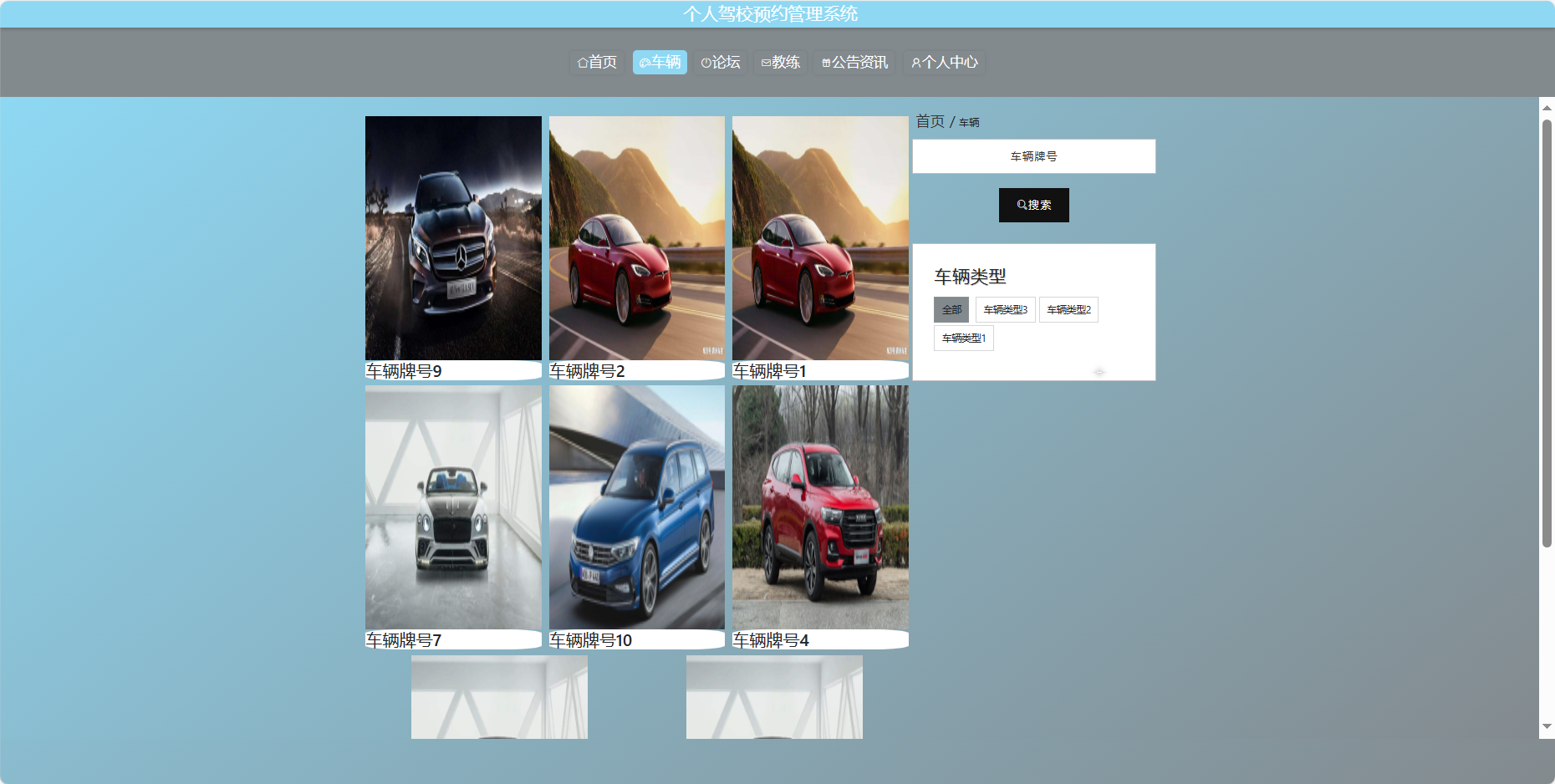Open the 教练 coach menu item
1555x784 pixels.
pos(781,62)
